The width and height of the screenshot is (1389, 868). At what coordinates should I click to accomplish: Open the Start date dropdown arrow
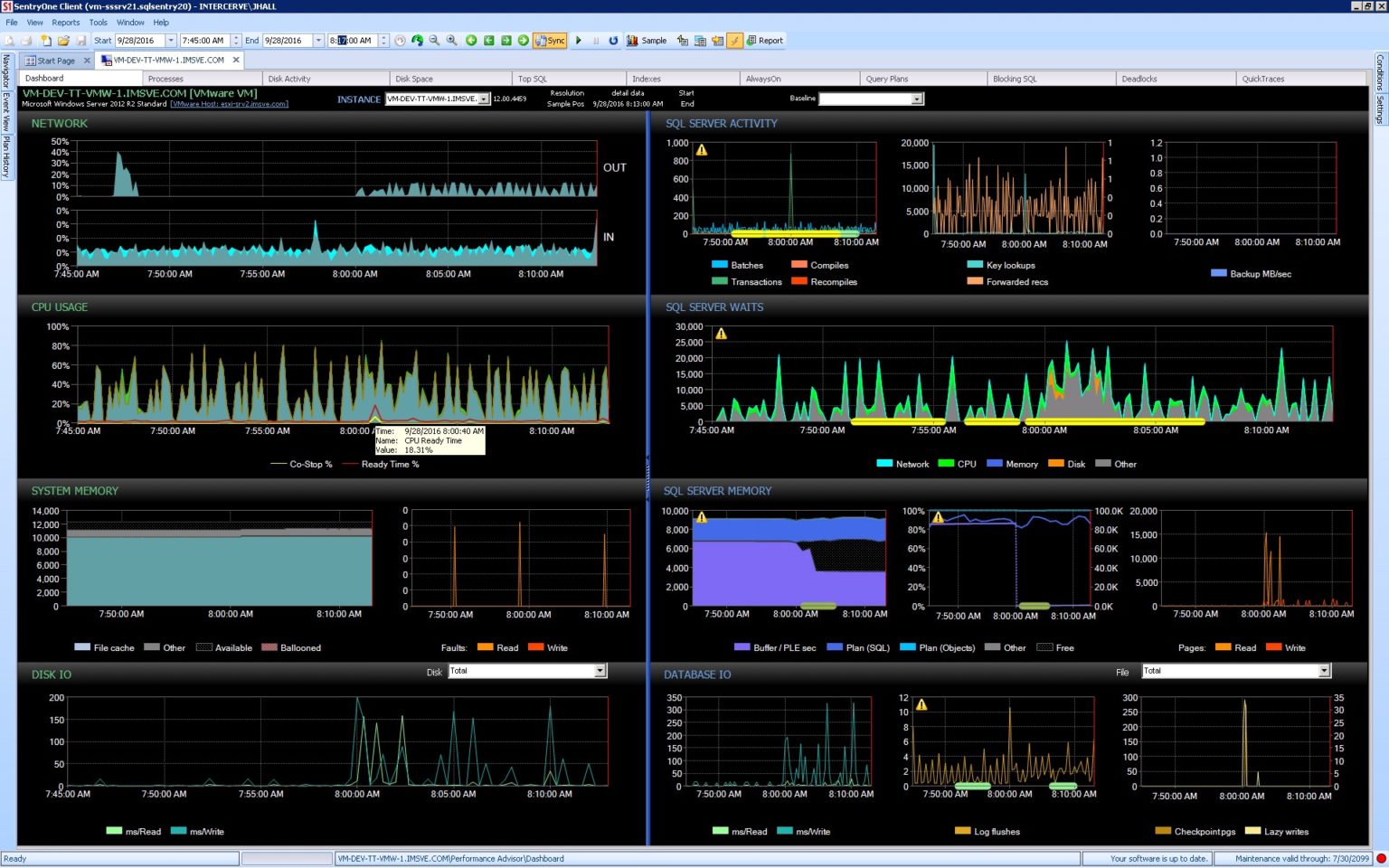coord(171,41)
